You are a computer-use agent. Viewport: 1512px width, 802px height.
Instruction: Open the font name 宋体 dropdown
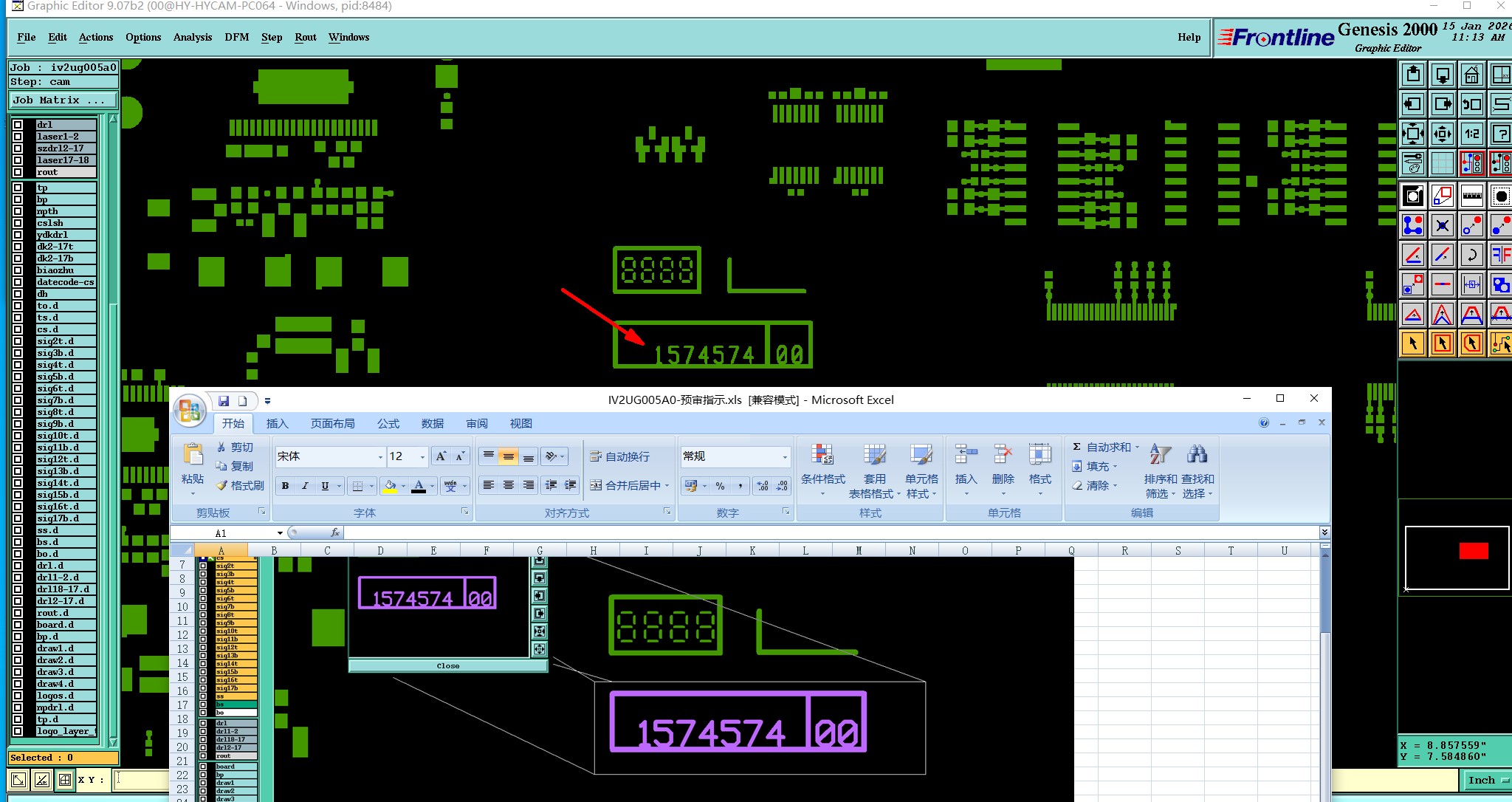point(380,457)
